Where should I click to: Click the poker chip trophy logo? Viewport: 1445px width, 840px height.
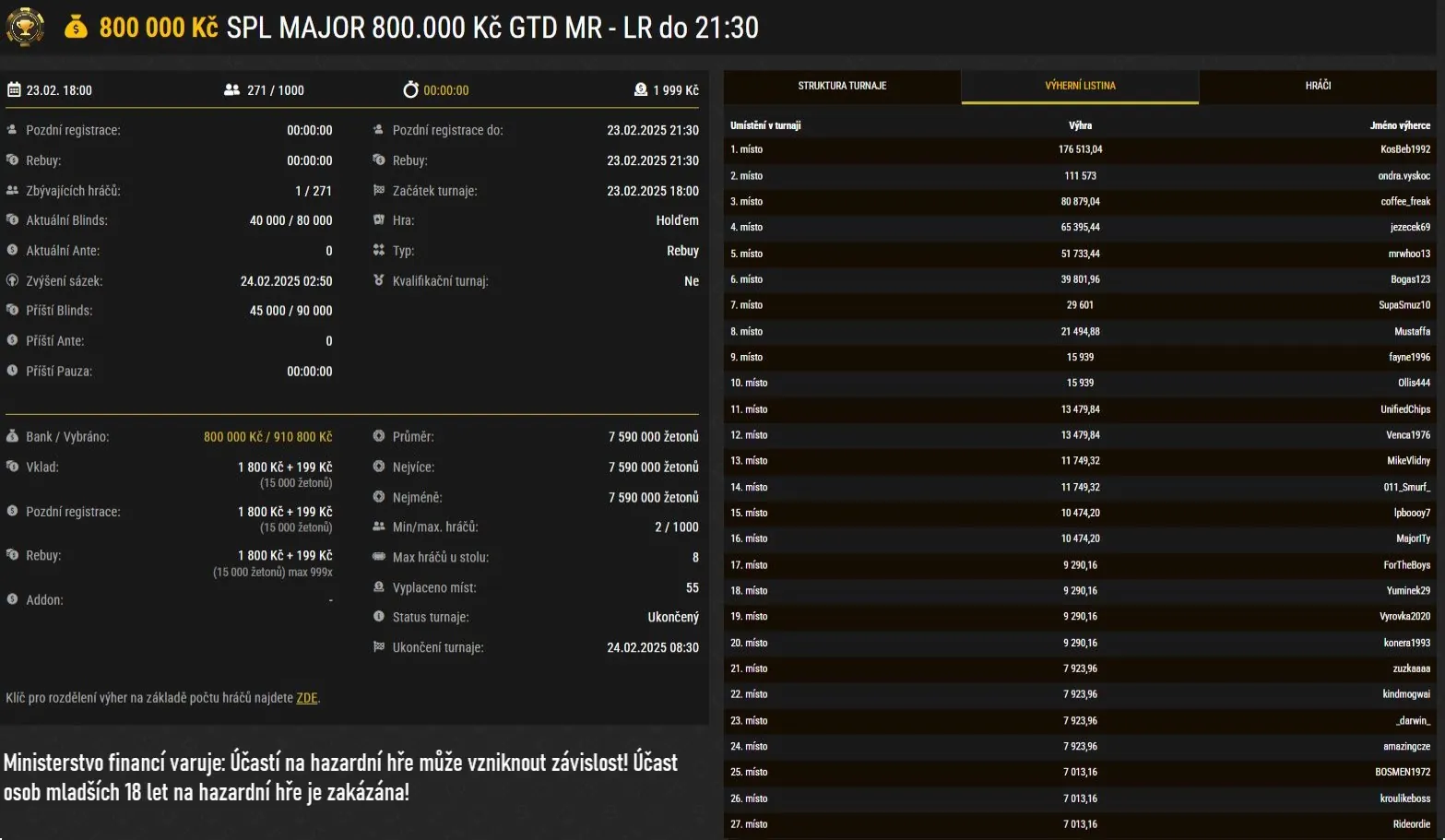pos(25,27)
